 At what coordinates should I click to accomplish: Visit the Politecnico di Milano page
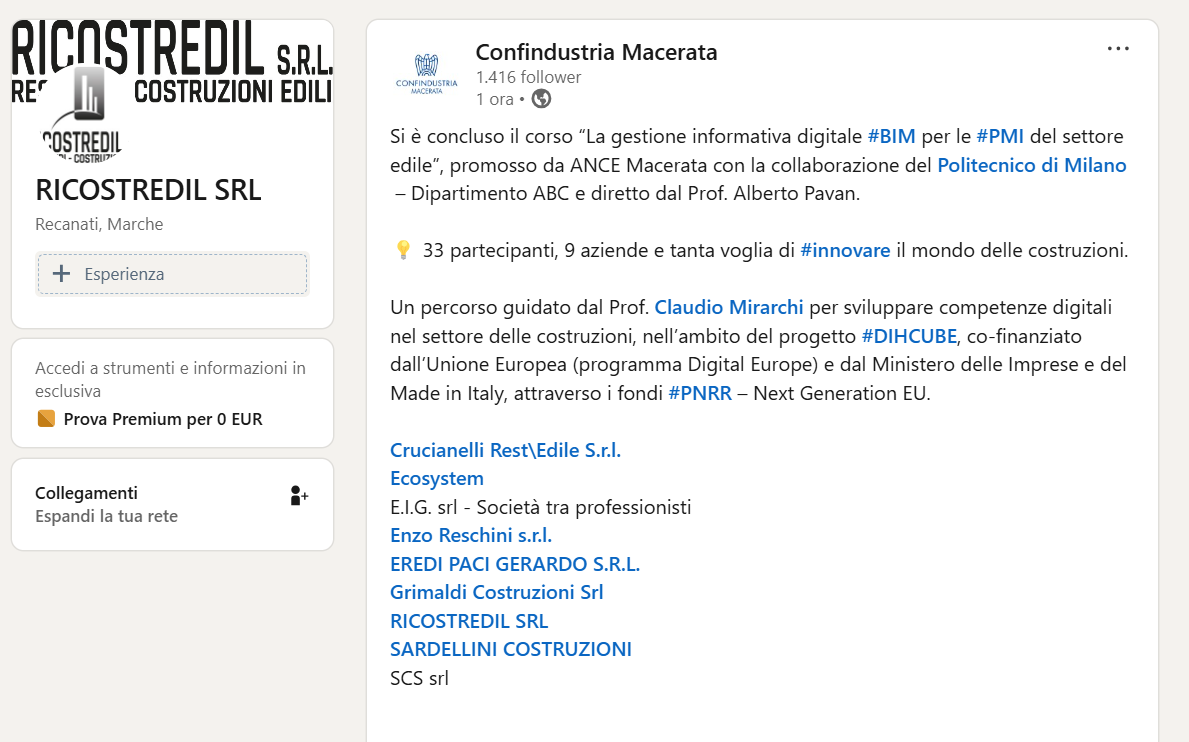click(1031, 165)
